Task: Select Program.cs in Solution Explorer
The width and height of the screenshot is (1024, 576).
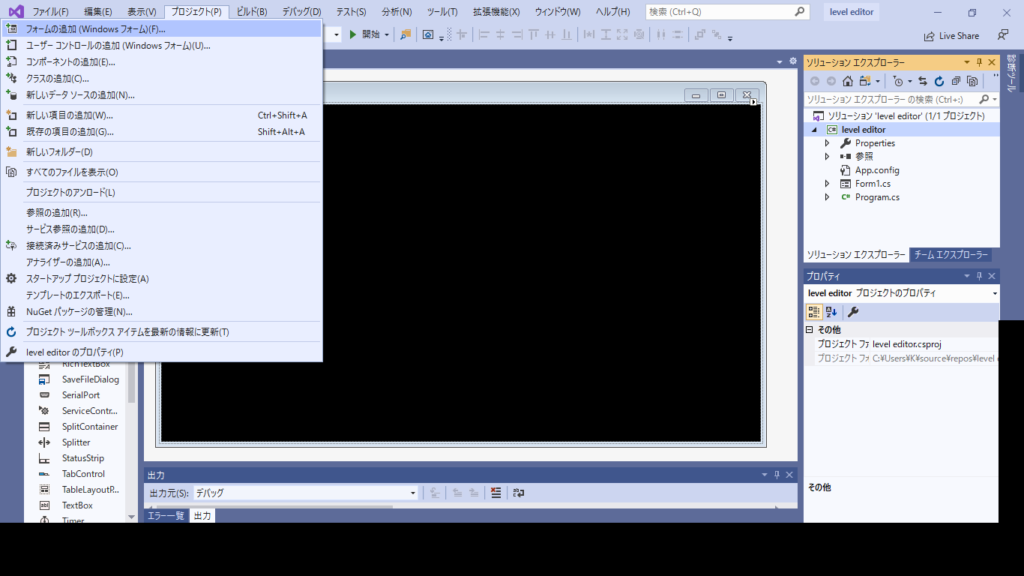Action: (x=877, y=197)
